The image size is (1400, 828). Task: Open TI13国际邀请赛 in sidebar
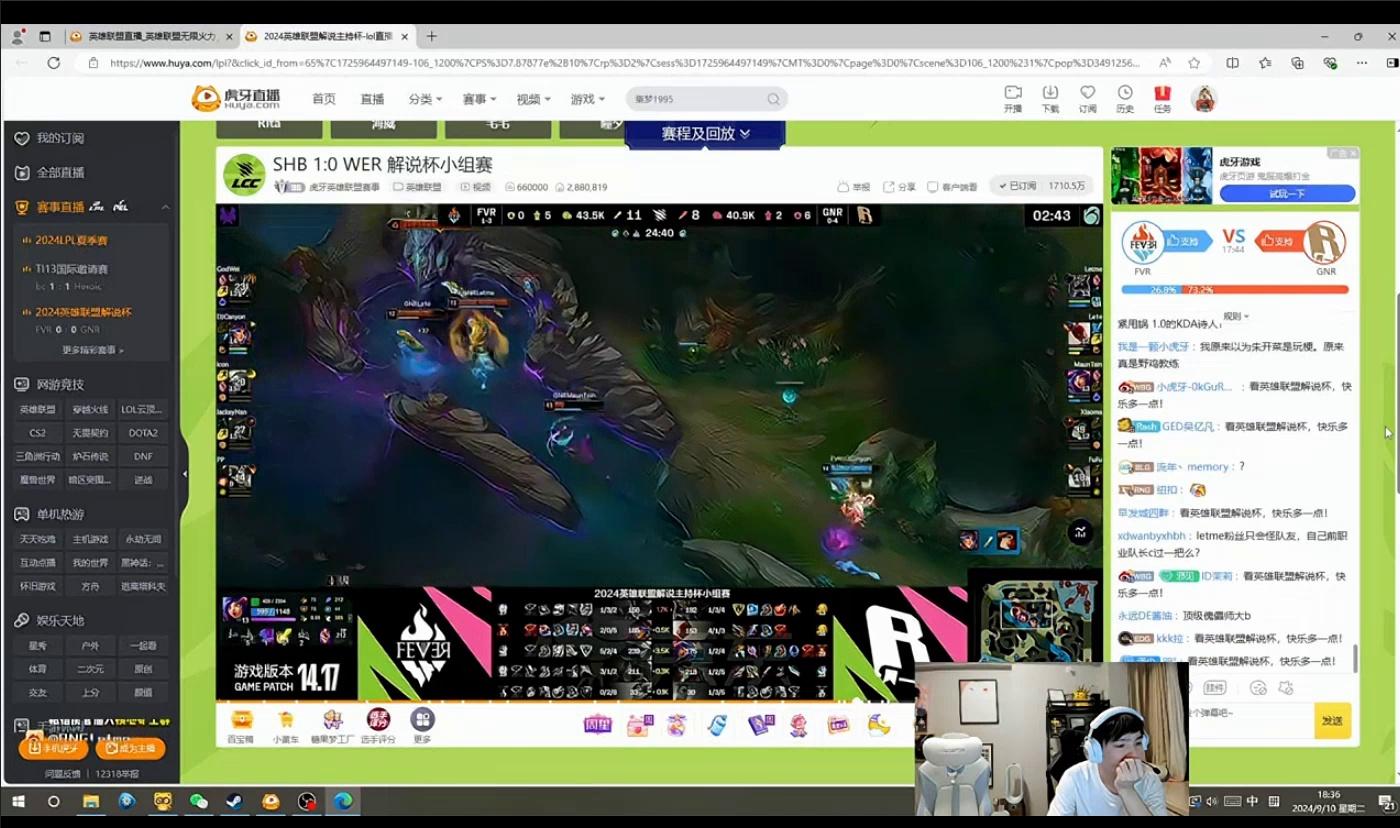tap(71, 269)
